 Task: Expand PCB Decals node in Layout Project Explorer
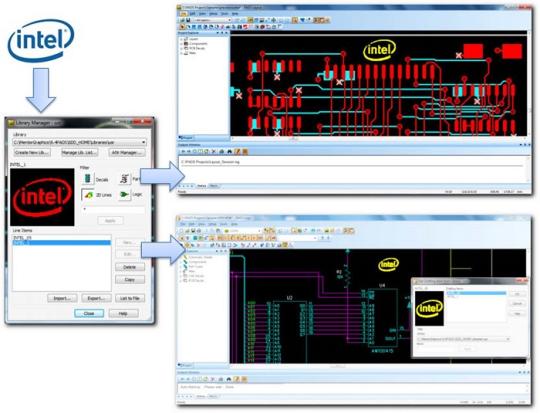pos(181,48)
